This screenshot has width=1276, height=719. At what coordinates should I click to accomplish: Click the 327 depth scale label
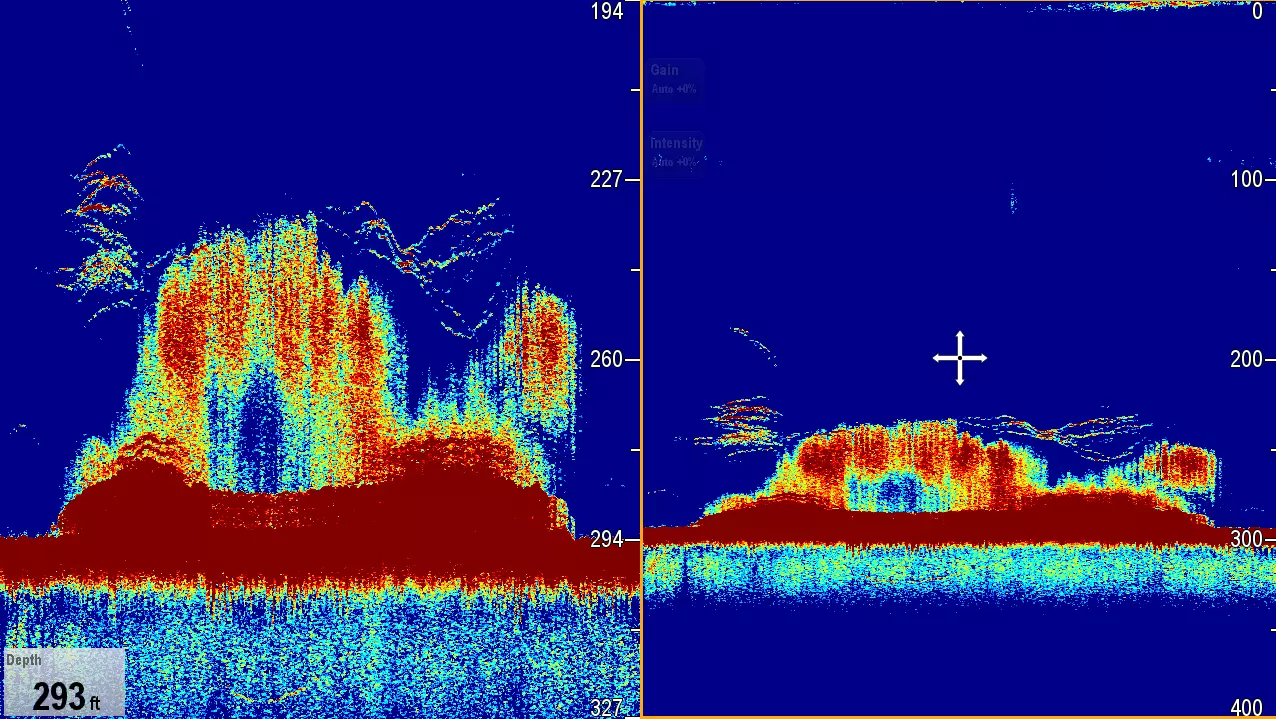607,708
